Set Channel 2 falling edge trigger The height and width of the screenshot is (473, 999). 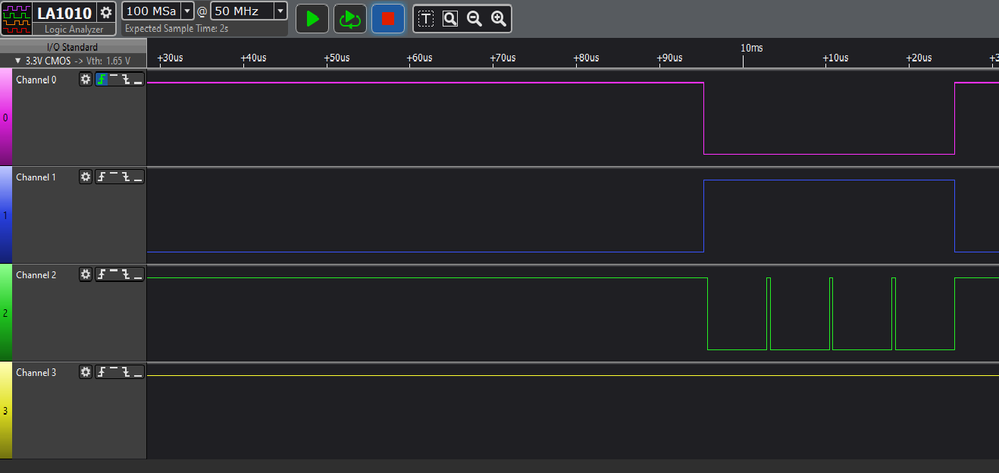[x=126, y=274]
